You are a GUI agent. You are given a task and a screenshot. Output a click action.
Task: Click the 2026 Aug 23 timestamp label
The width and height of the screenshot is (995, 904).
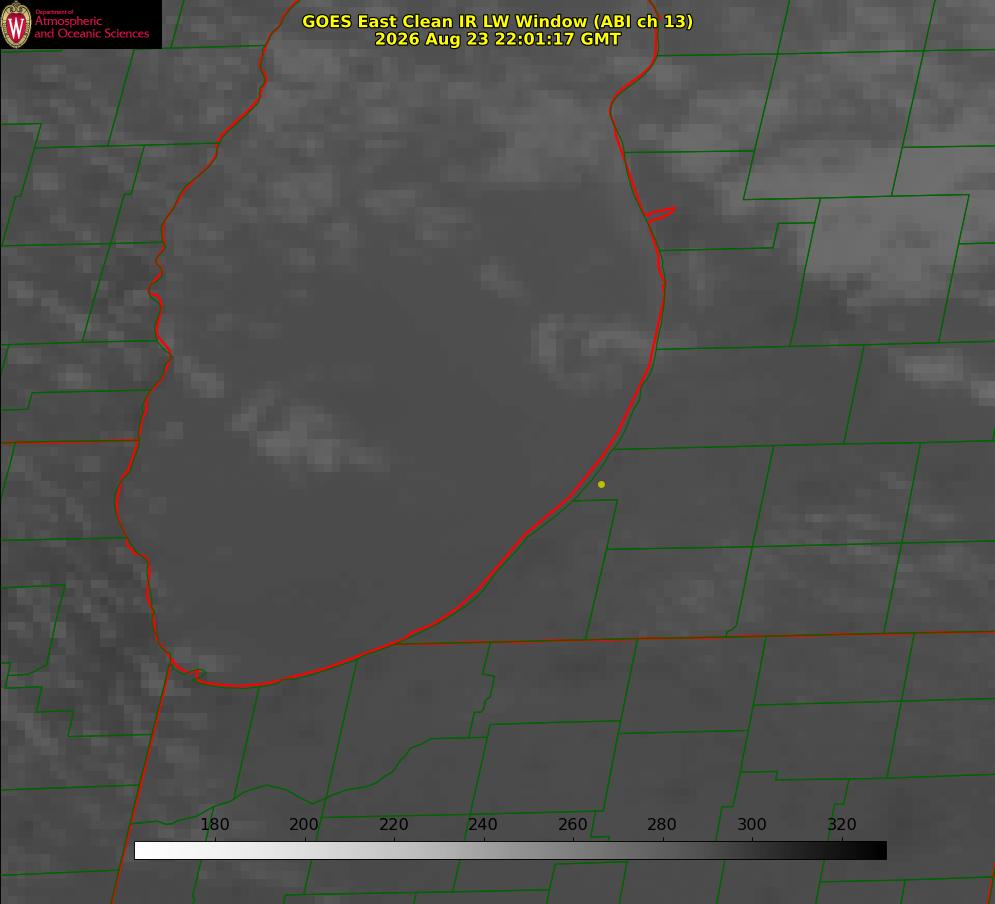tap(497, 39)
